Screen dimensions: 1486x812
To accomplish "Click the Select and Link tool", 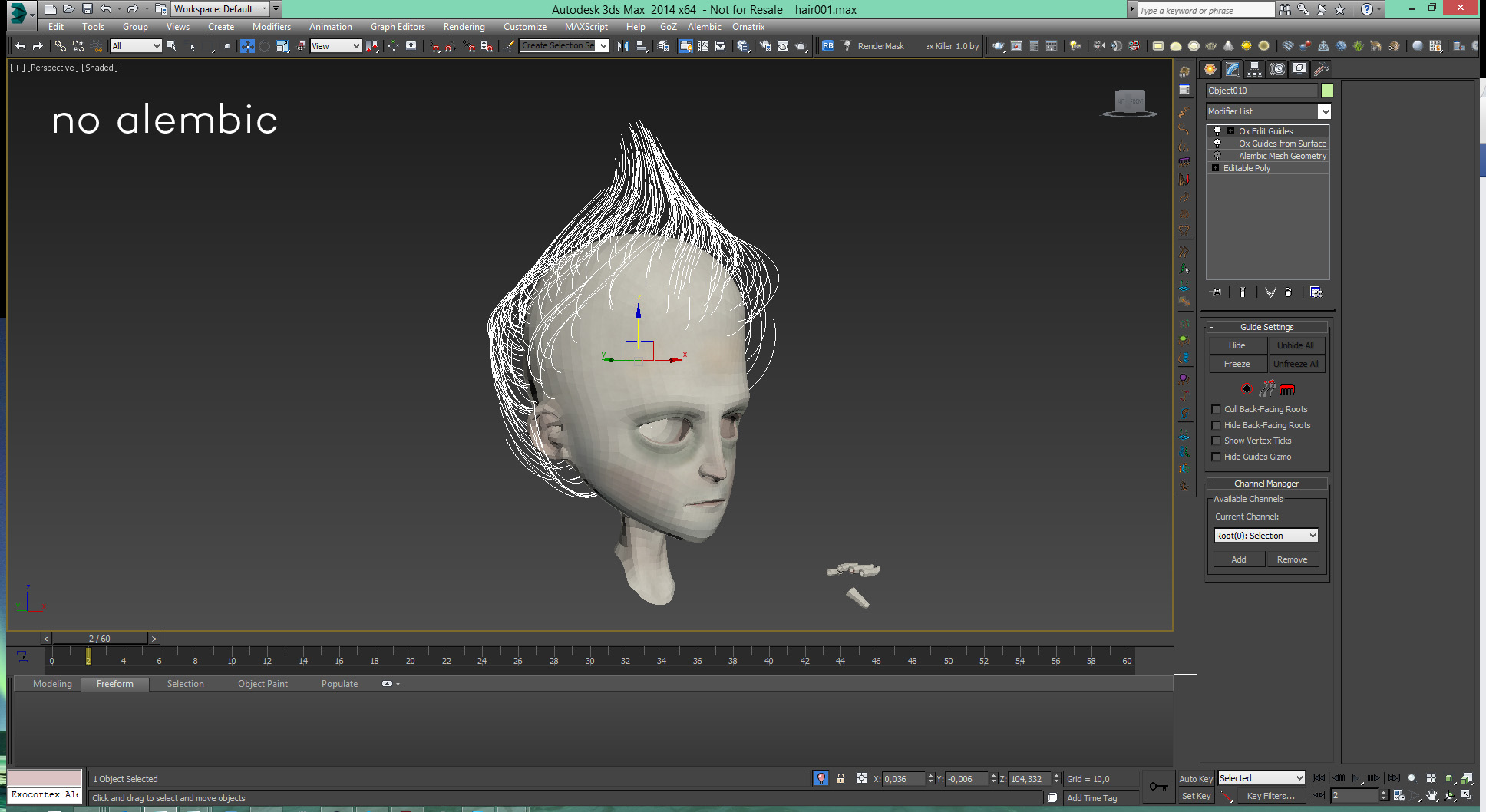I will (x=60, y=46).
